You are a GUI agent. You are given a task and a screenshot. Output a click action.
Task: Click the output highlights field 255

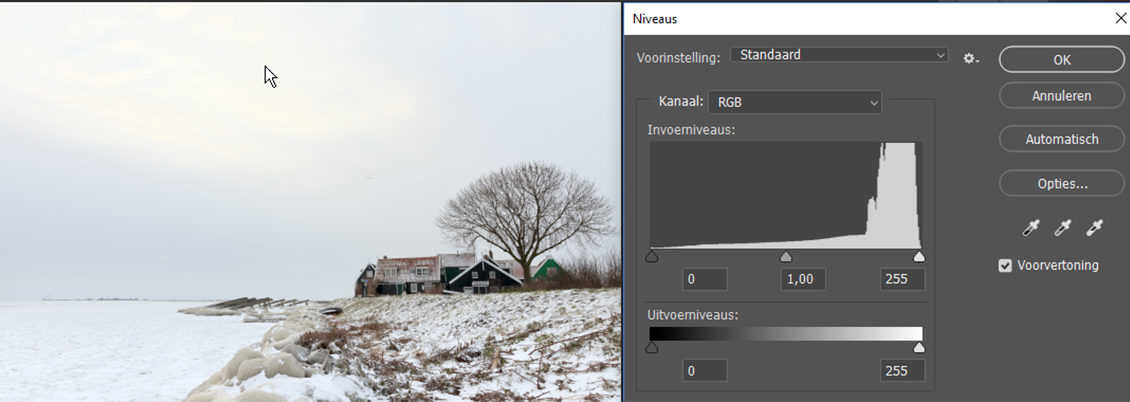(x=902, y=371)
